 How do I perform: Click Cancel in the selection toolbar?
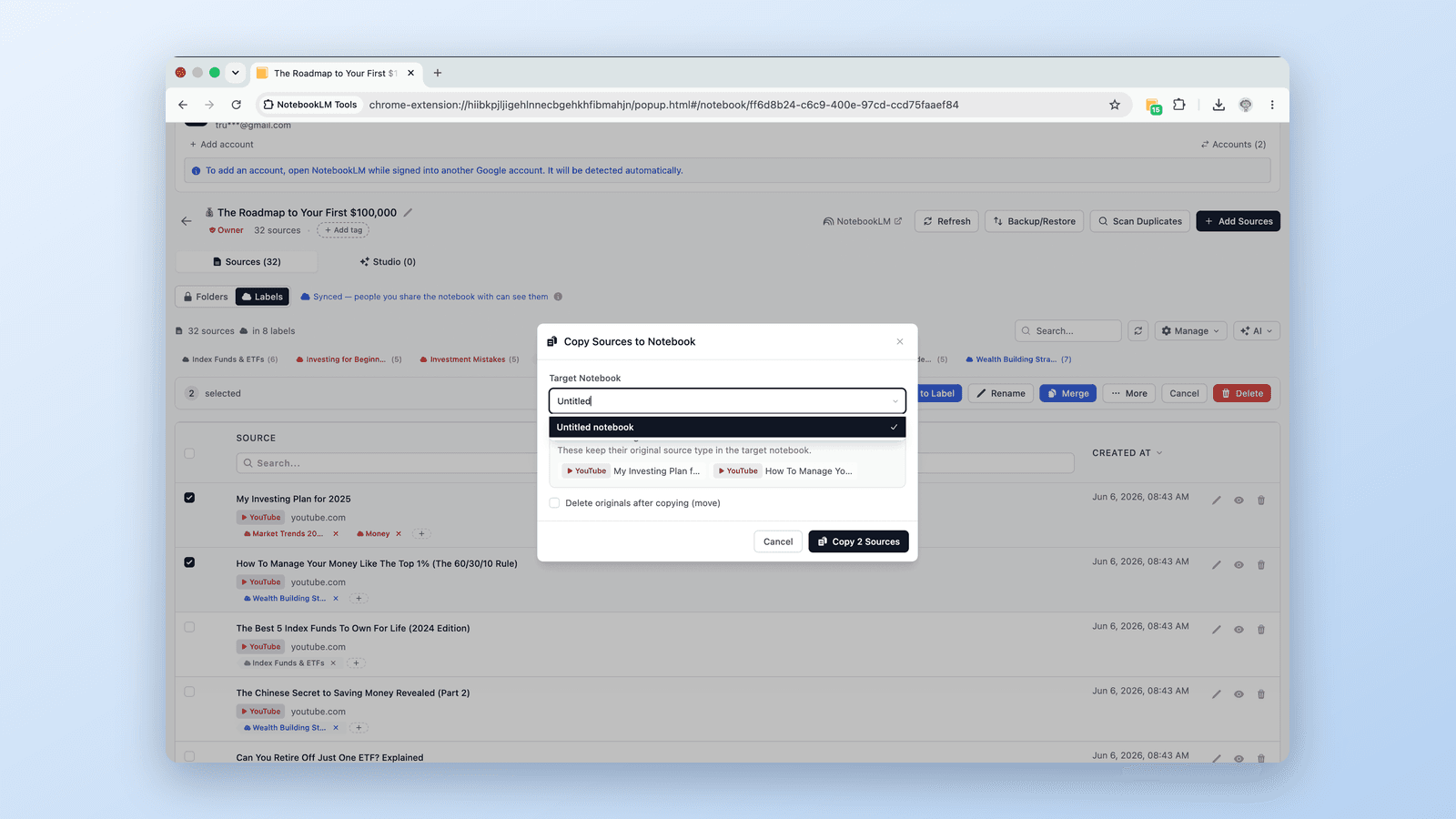click(x=1184, y=394)
